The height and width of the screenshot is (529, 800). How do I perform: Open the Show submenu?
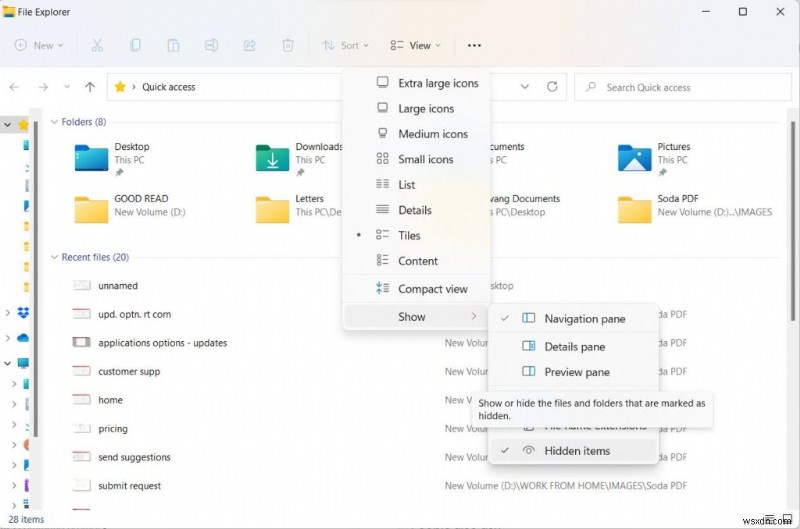pos(416,317)
